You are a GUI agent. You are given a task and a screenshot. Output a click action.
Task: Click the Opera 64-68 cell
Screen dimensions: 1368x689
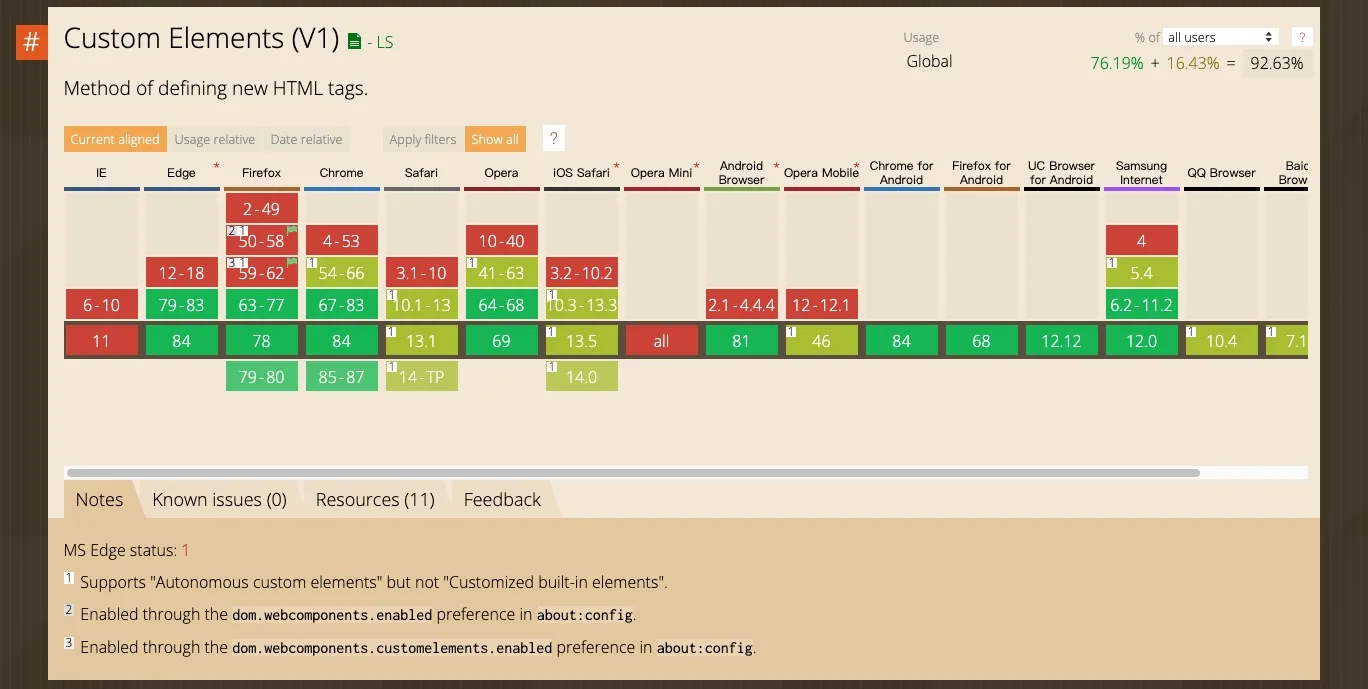(x=501, y=304)
